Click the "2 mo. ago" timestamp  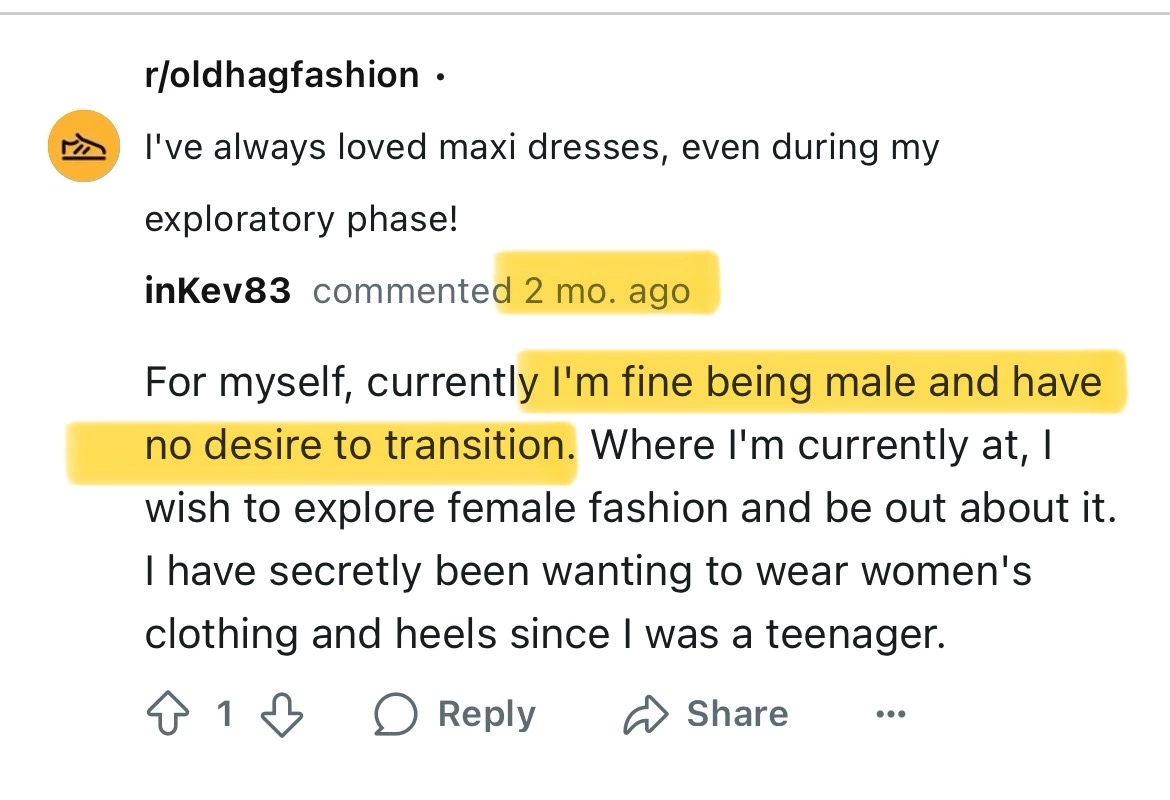[608, 291]
